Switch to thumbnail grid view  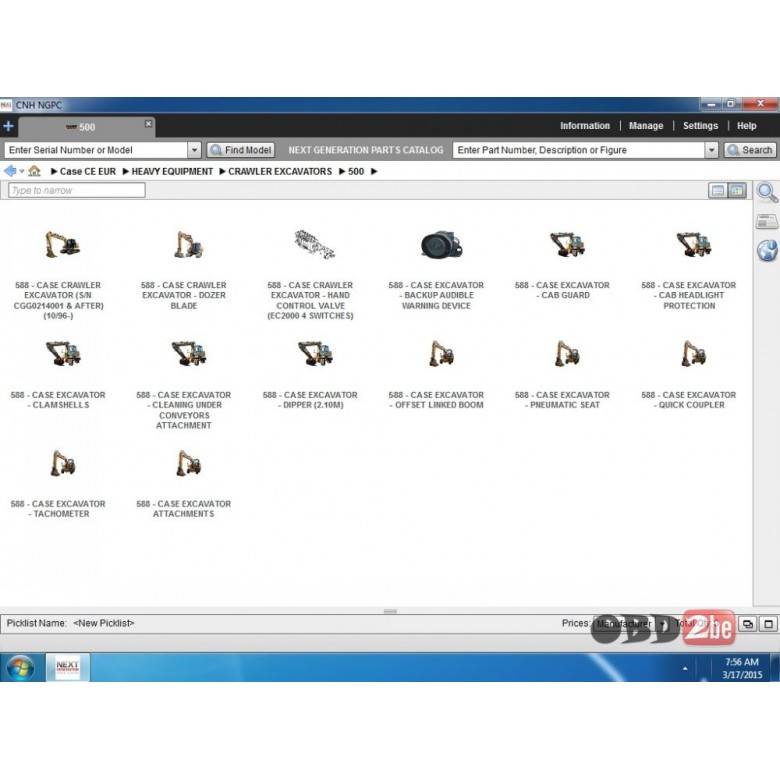coord(737,190)
